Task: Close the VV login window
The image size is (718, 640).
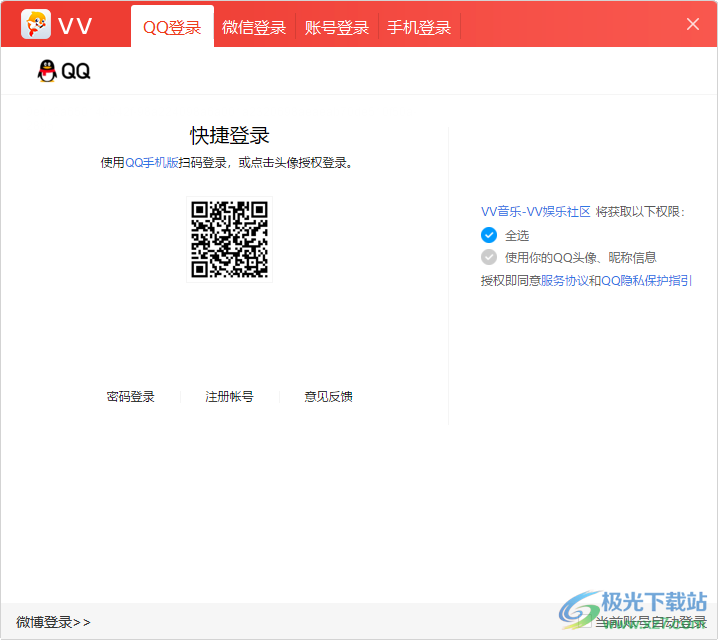Action: [692, 24]
